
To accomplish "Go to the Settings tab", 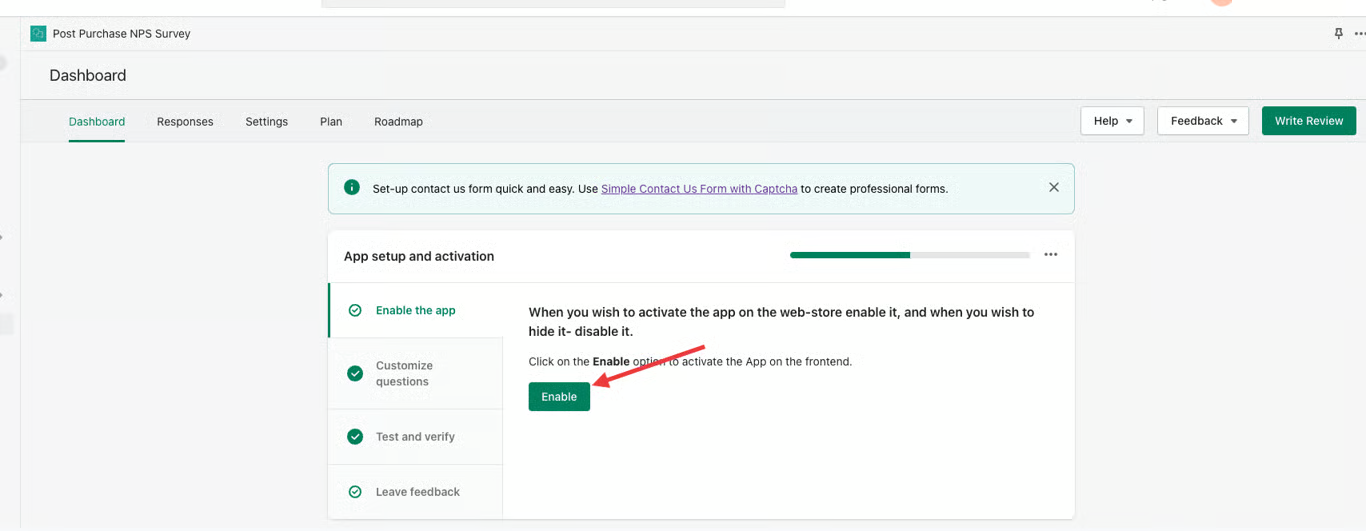I will point(266,121).
